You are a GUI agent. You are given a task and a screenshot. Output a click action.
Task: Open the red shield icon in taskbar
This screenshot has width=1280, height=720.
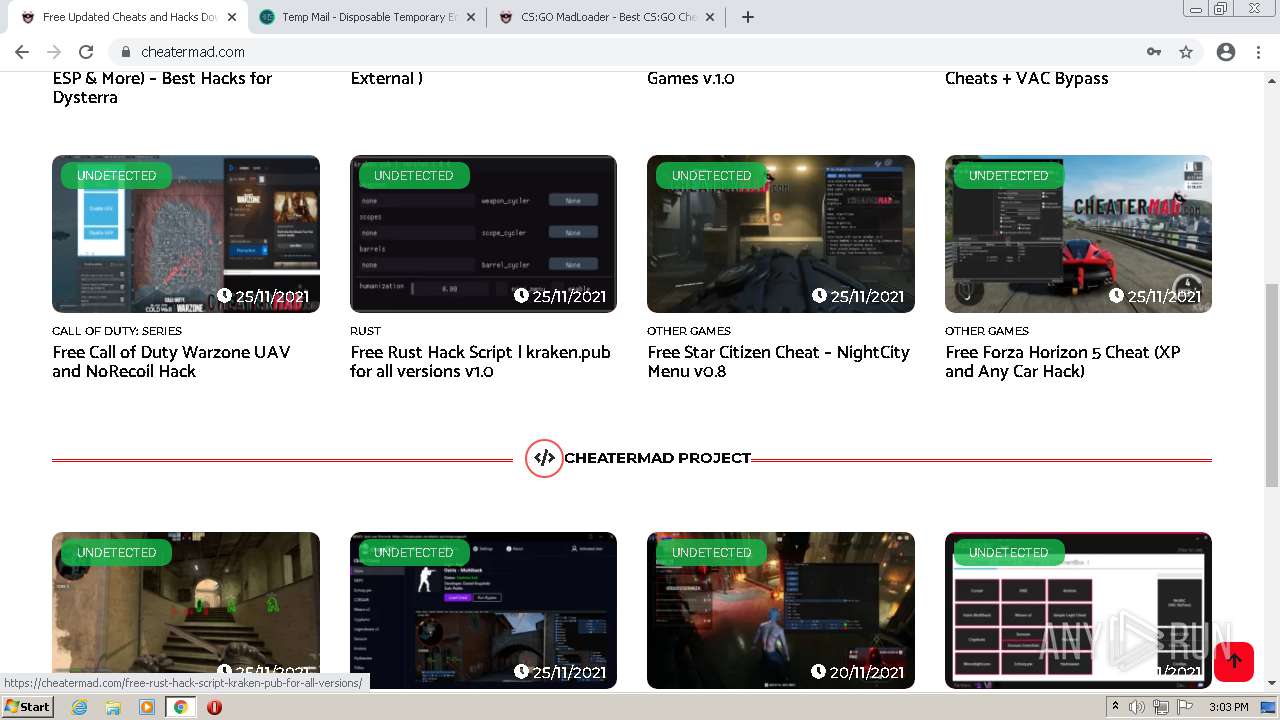pyautogui.click(x=214, y=707)
